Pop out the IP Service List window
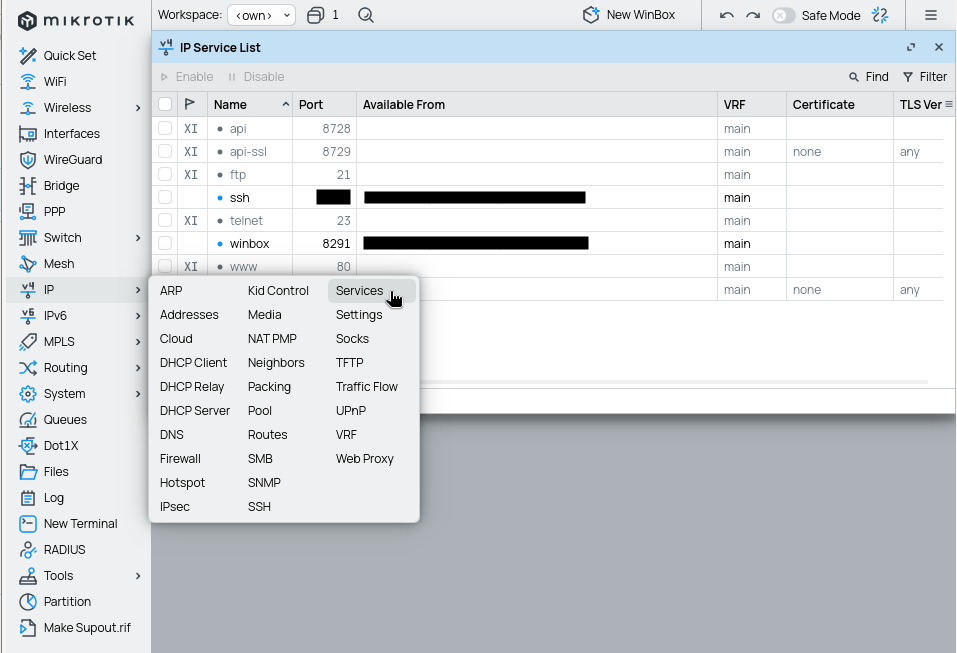Viewport: 957px width, 653px height. [911, 47]
